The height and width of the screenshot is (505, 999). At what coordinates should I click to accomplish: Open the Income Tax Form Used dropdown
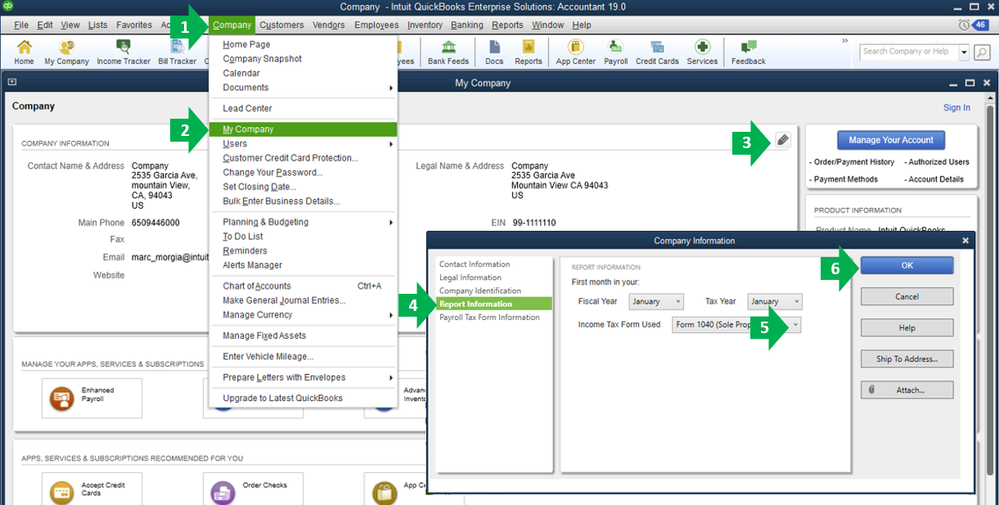[737, 325]
